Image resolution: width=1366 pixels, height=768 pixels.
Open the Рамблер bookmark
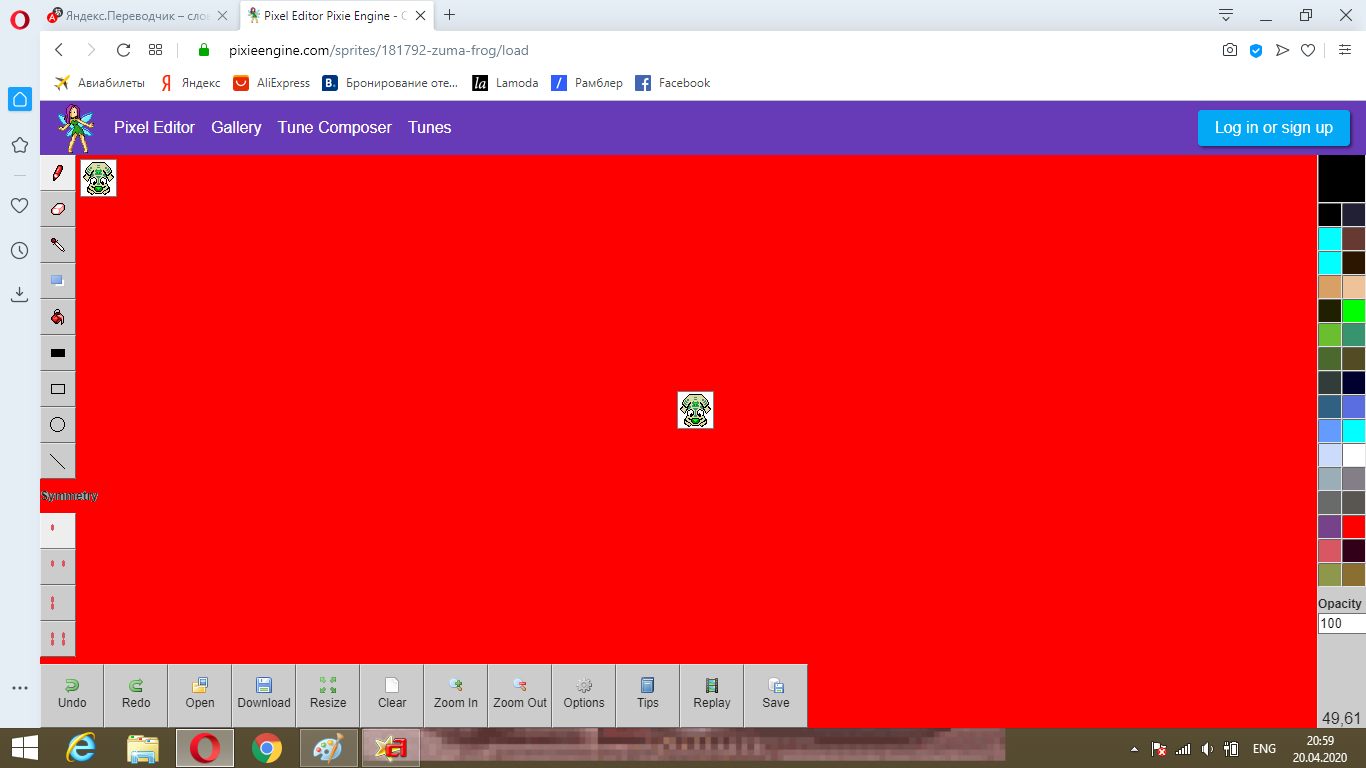[x=588, y=83]
